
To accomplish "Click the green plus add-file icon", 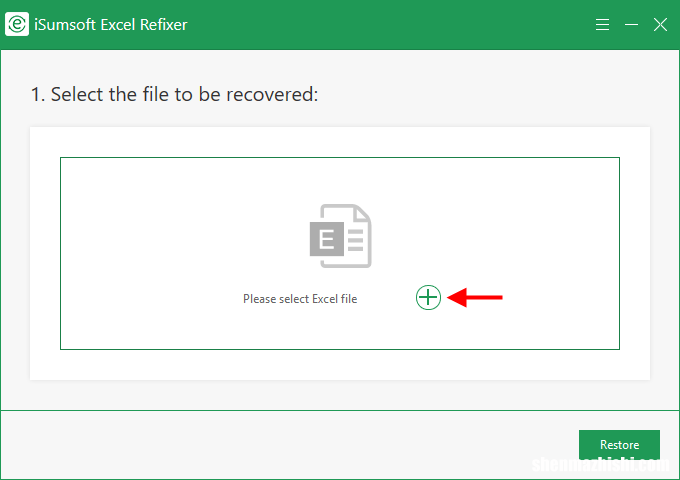I will pyautogui.click(x=428, y=297).
